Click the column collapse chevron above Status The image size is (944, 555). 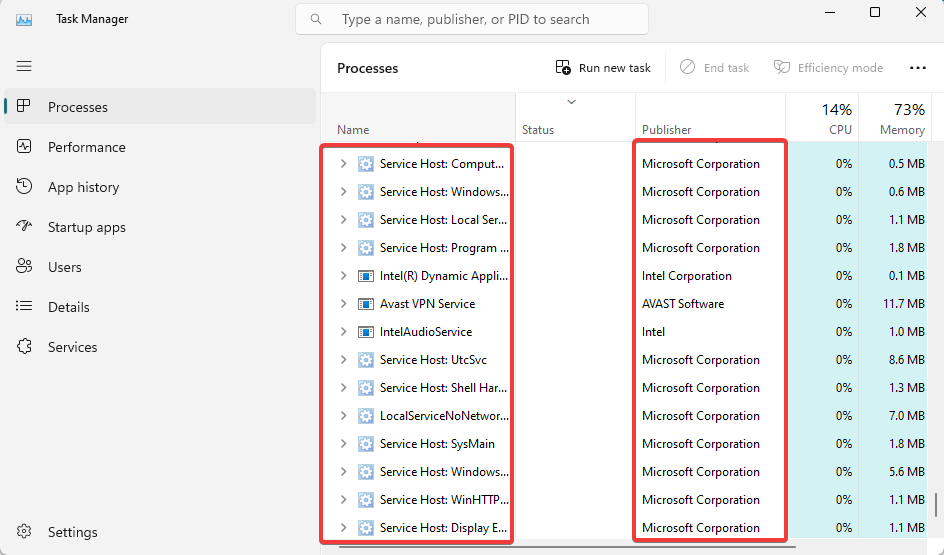pos(572,102)
